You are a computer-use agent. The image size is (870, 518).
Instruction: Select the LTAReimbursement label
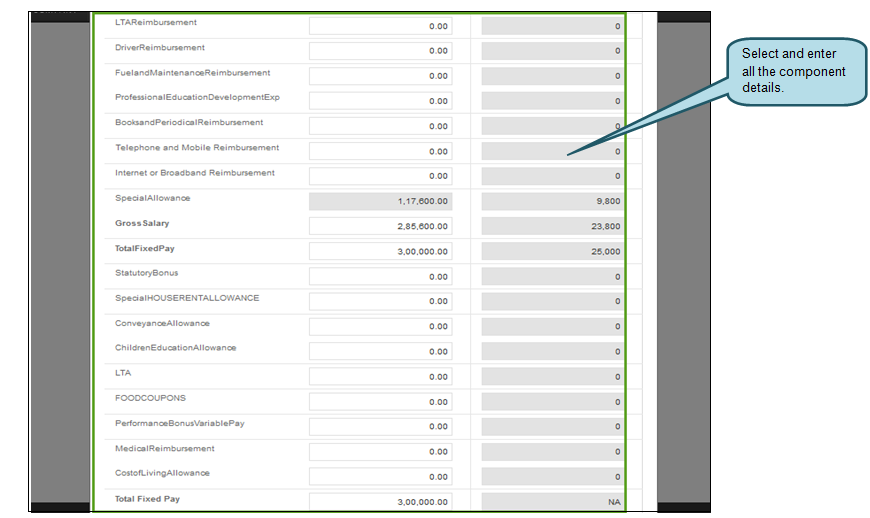(156, 22)
